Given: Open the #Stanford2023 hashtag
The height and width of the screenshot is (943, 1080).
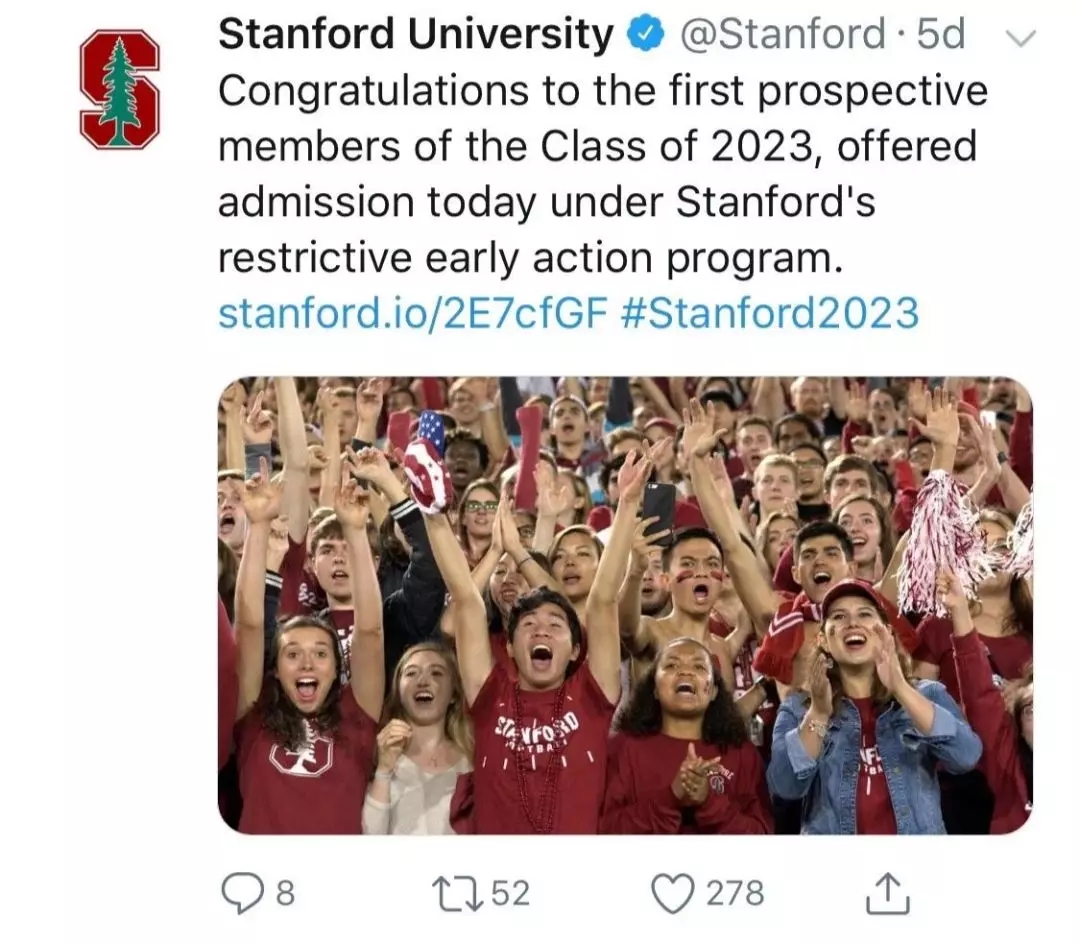Looking at the screenshot, I should tap(769, 314).
